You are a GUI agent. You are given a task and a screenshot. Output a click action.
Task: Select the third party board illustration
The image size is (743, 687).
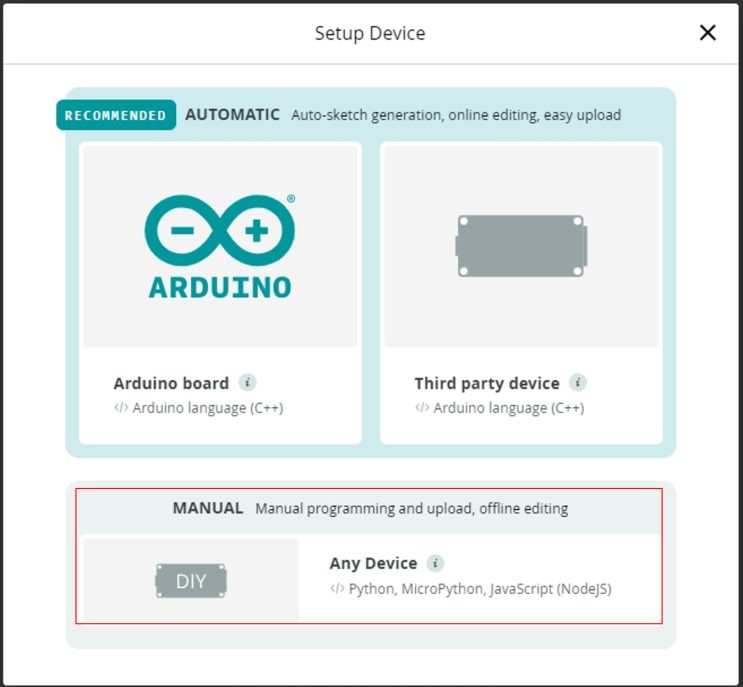pyautogui.click(x=521, y=246)
